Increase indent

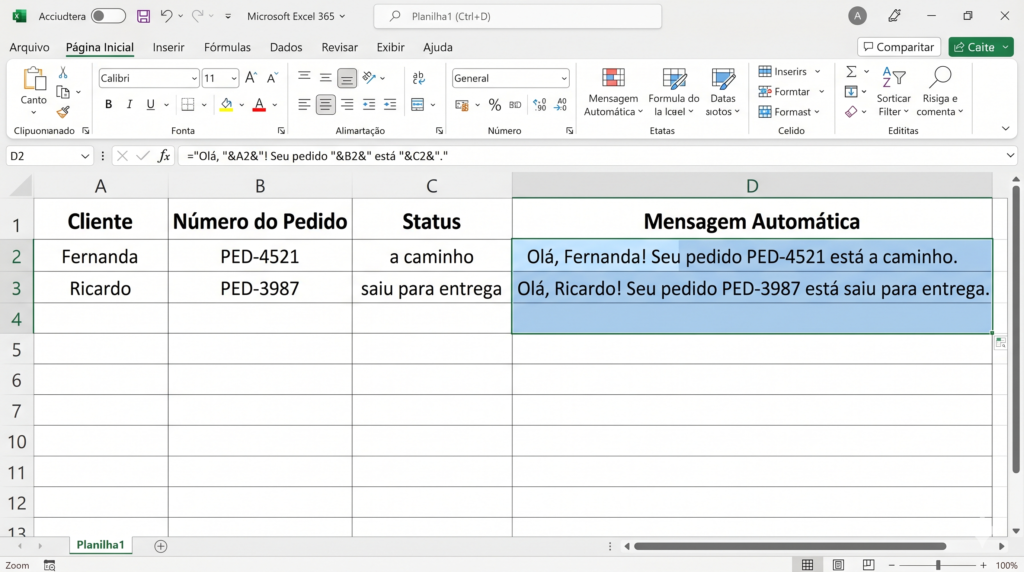(390, 104)
